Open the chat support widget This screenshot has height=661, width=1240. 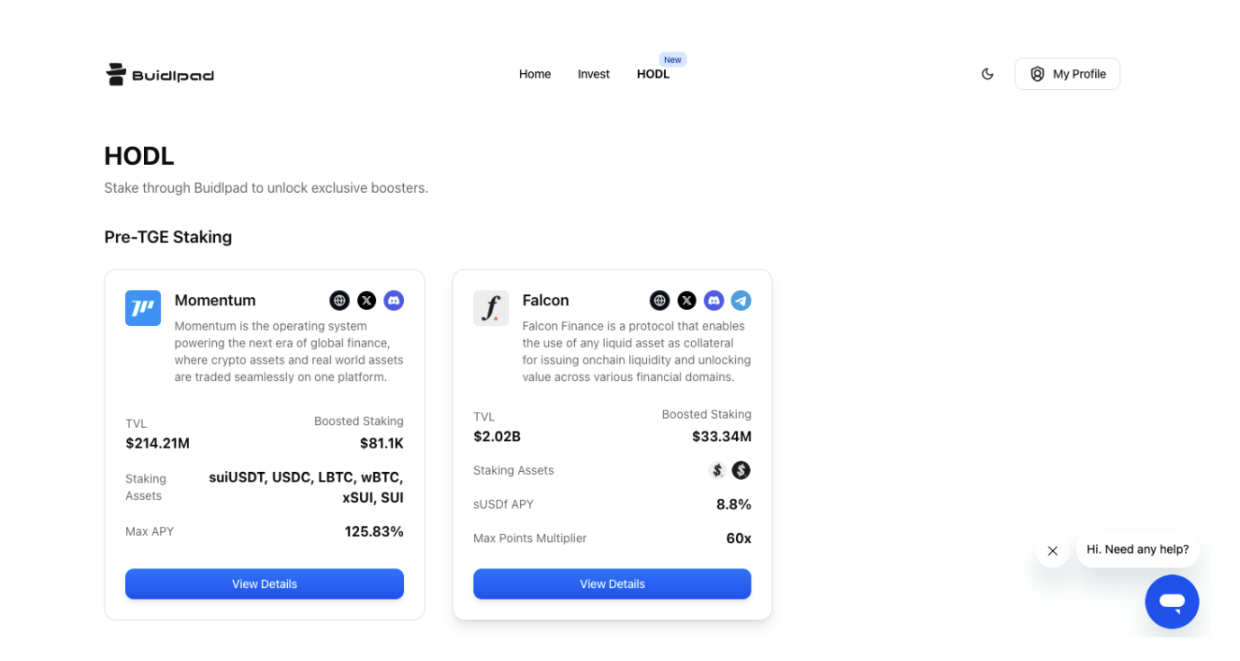[x=1171, y=602]
